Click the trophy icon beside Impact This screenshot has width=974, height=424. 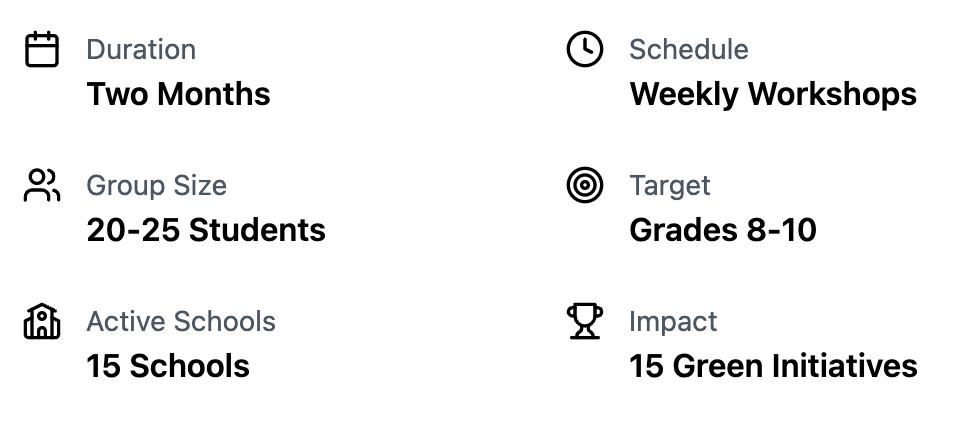coord(585,322)
